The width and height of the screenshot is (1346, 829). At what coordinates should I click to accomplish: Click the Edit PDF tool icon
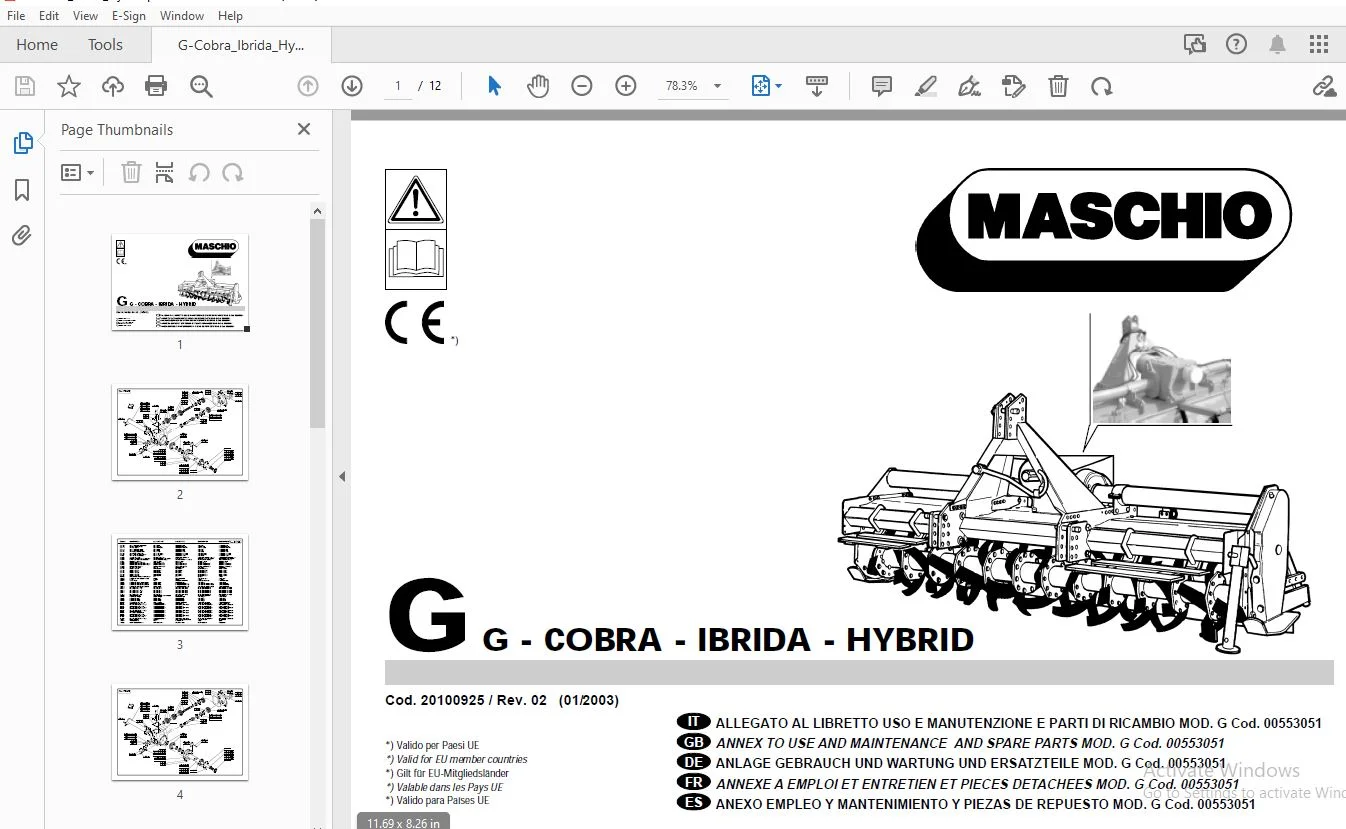coord(1013,87)
